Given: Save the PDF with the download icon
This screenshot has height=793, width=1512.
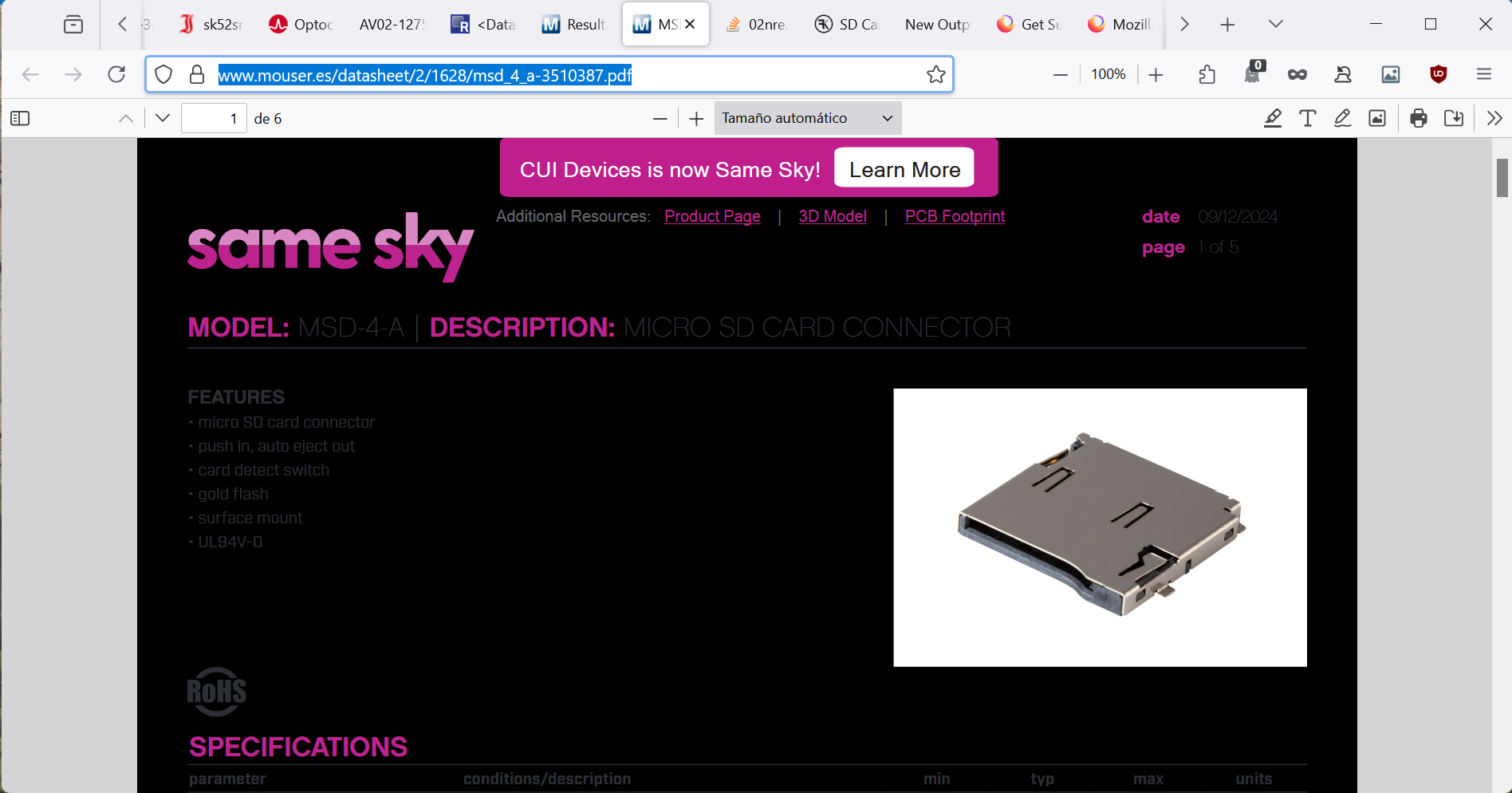Looking at the screenshot, I should point(1454,119).
